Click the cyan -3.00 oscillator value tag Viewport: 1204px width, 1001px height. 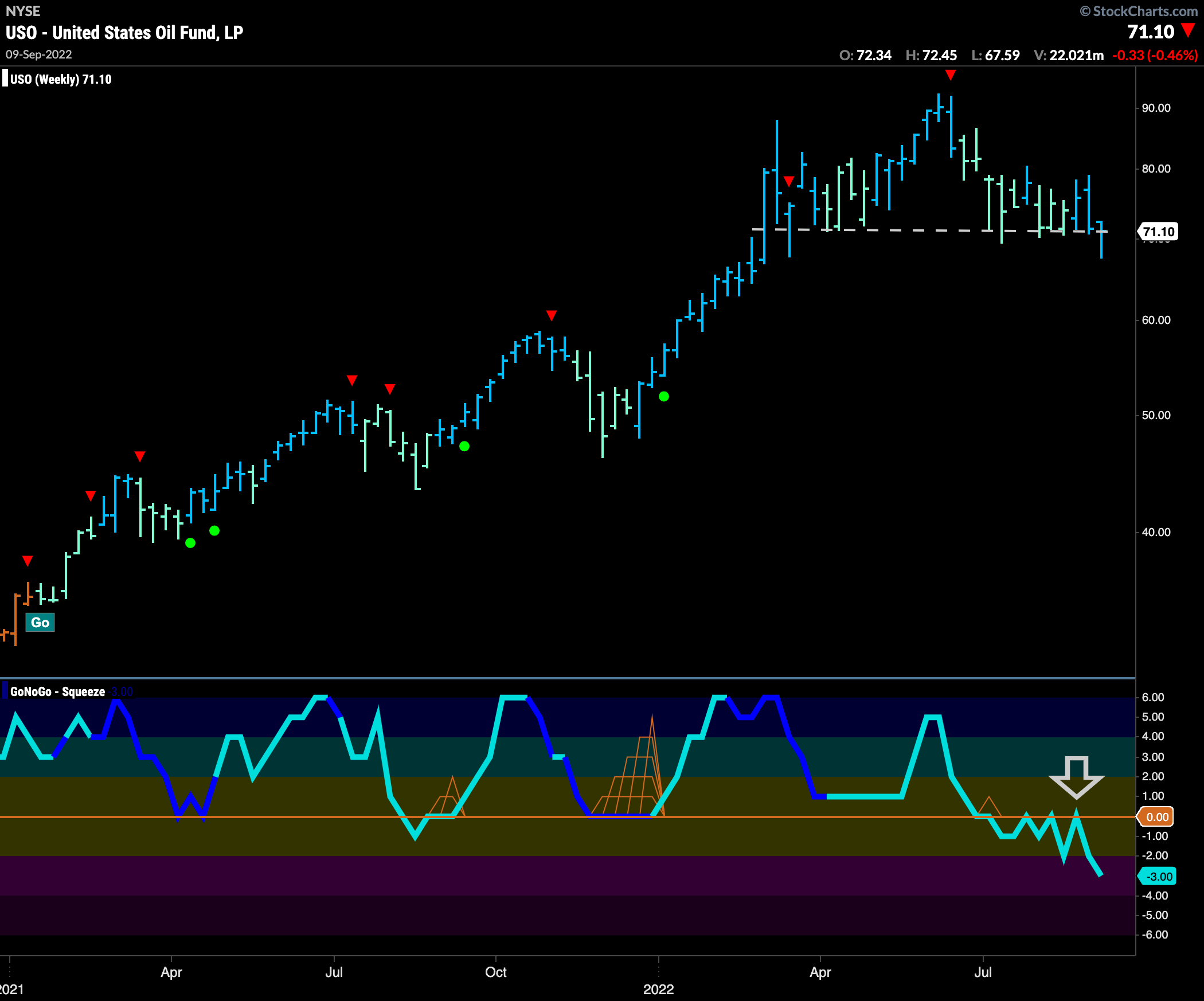(x=1158, y=876)
